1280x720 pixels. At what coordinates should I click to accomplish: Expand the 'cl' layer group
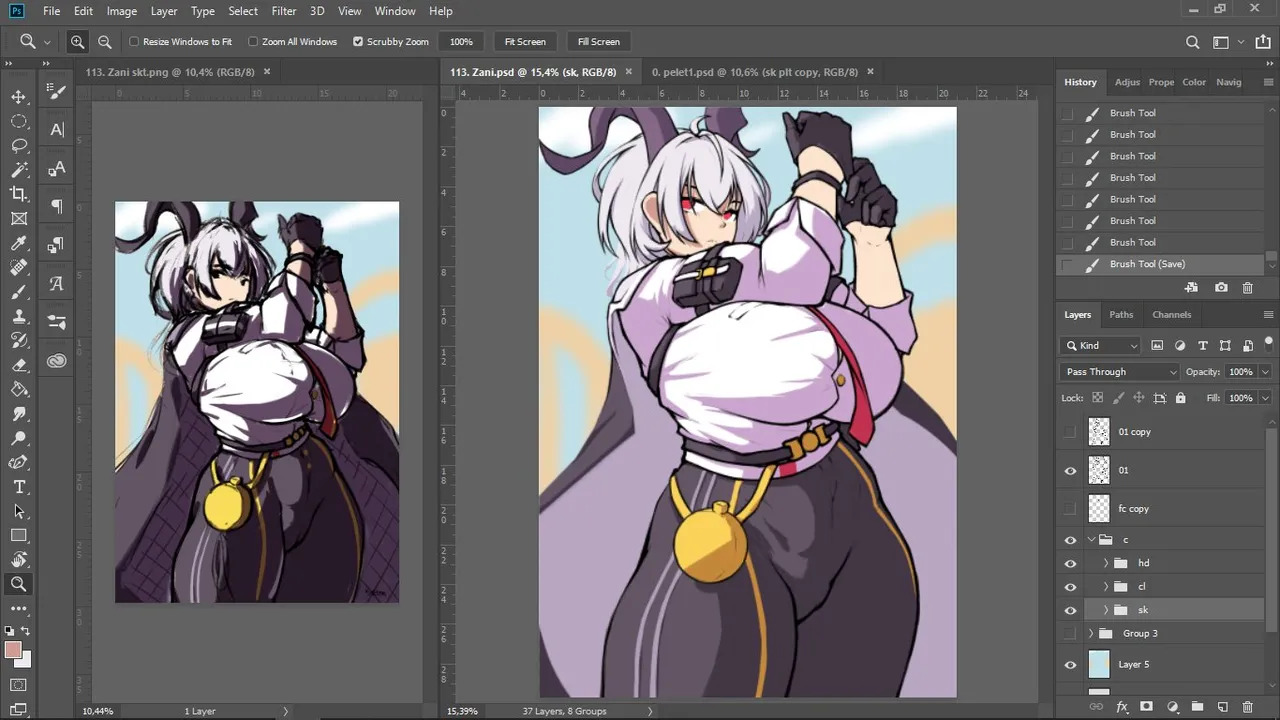coord(1106,587)
